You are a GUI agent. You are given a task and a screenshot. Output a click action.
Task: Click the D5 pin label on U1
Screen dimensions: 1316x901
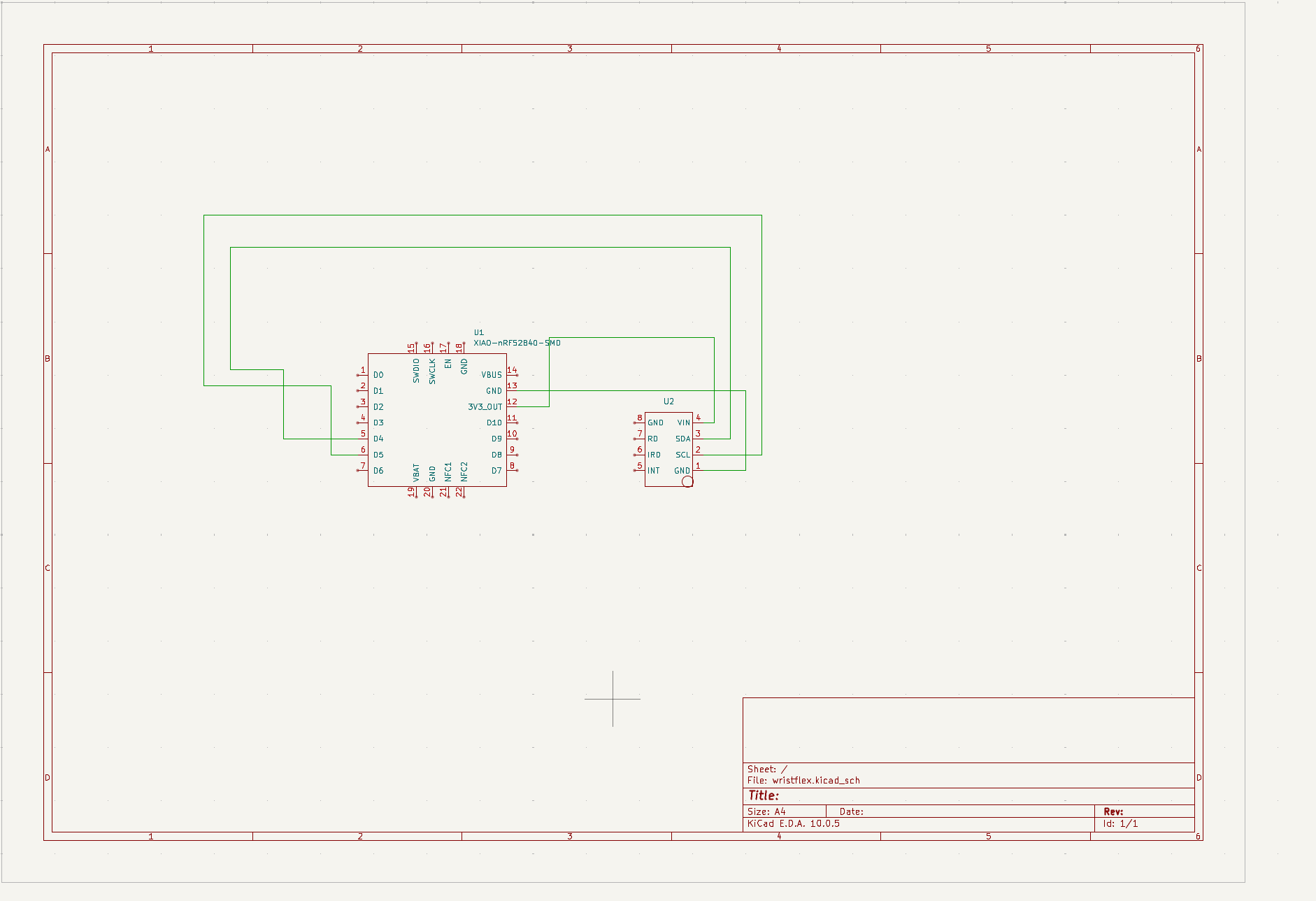coord(378,455)
